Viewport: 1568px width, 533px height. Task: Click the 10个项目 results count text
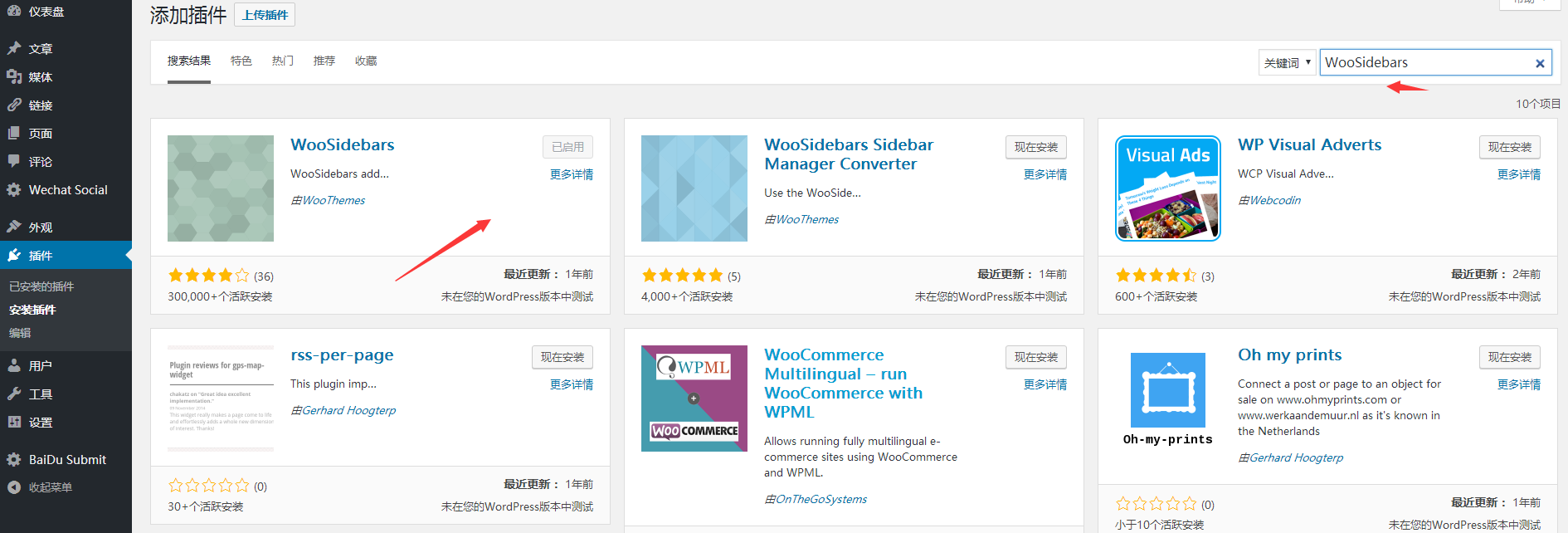click(1538, 104)
